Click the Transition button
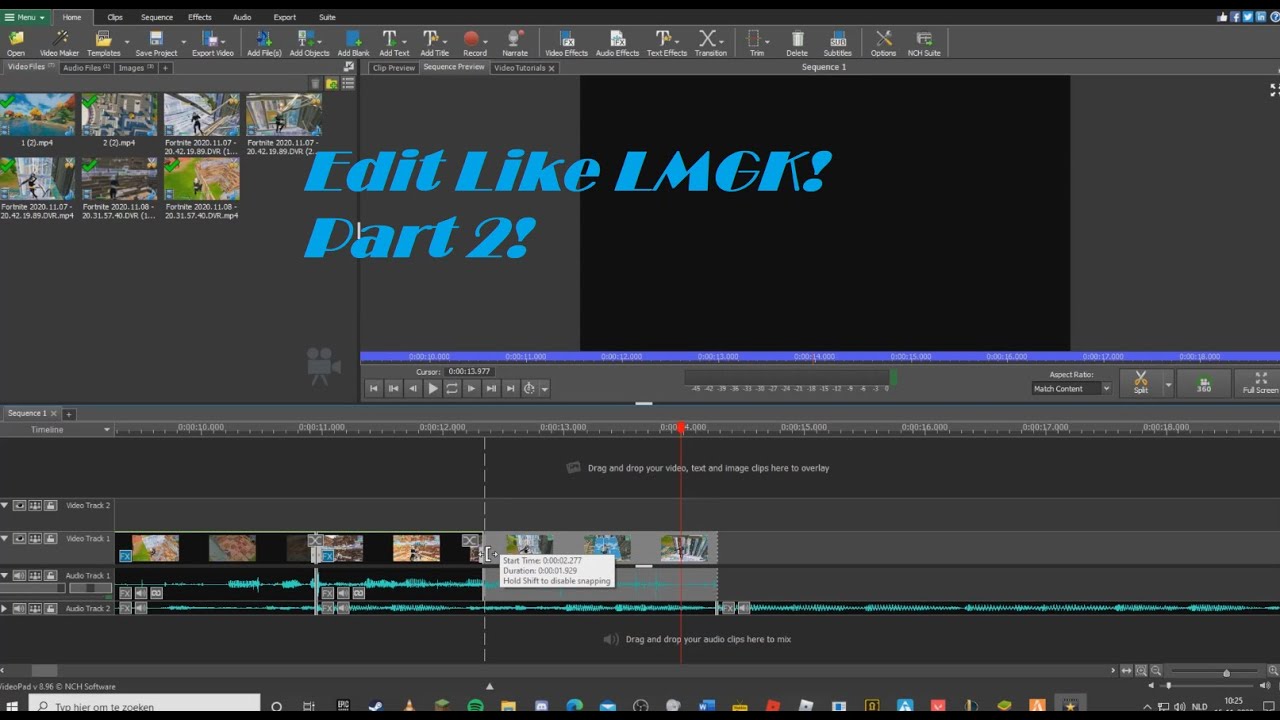1280x720 pixels. point(710,43)
